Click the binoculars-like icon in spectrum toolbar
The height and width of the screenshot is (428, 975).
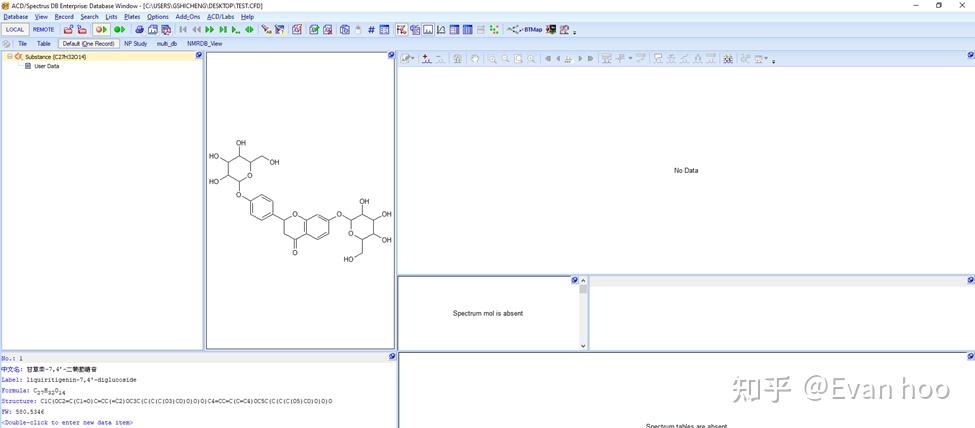tap(727, 58)
